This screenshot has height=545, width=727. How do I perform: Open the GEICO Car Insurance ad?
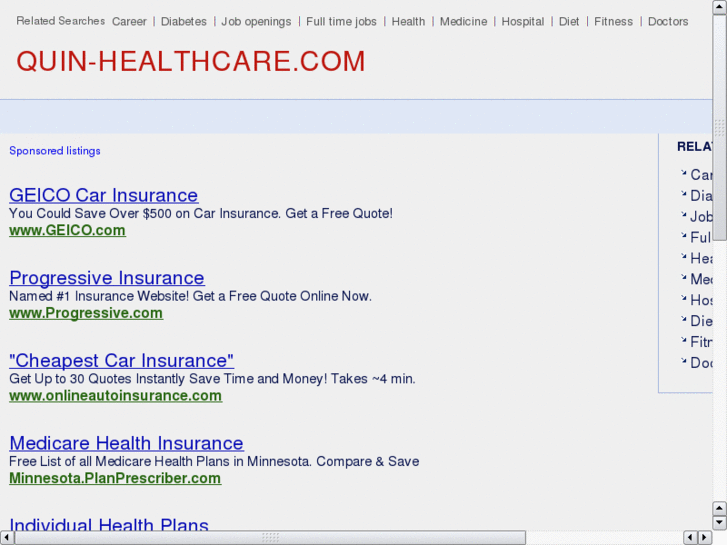pyautogui.click(x=104, y=195)
